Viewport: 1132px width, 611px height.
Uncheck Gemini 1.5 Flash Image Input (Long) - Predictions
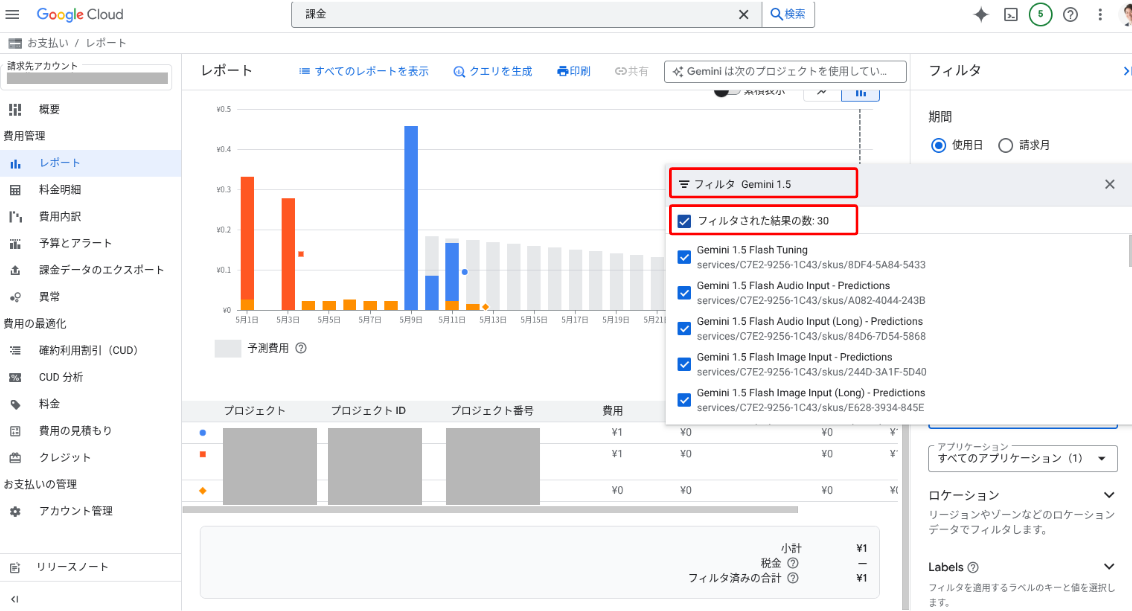point(684,400)
